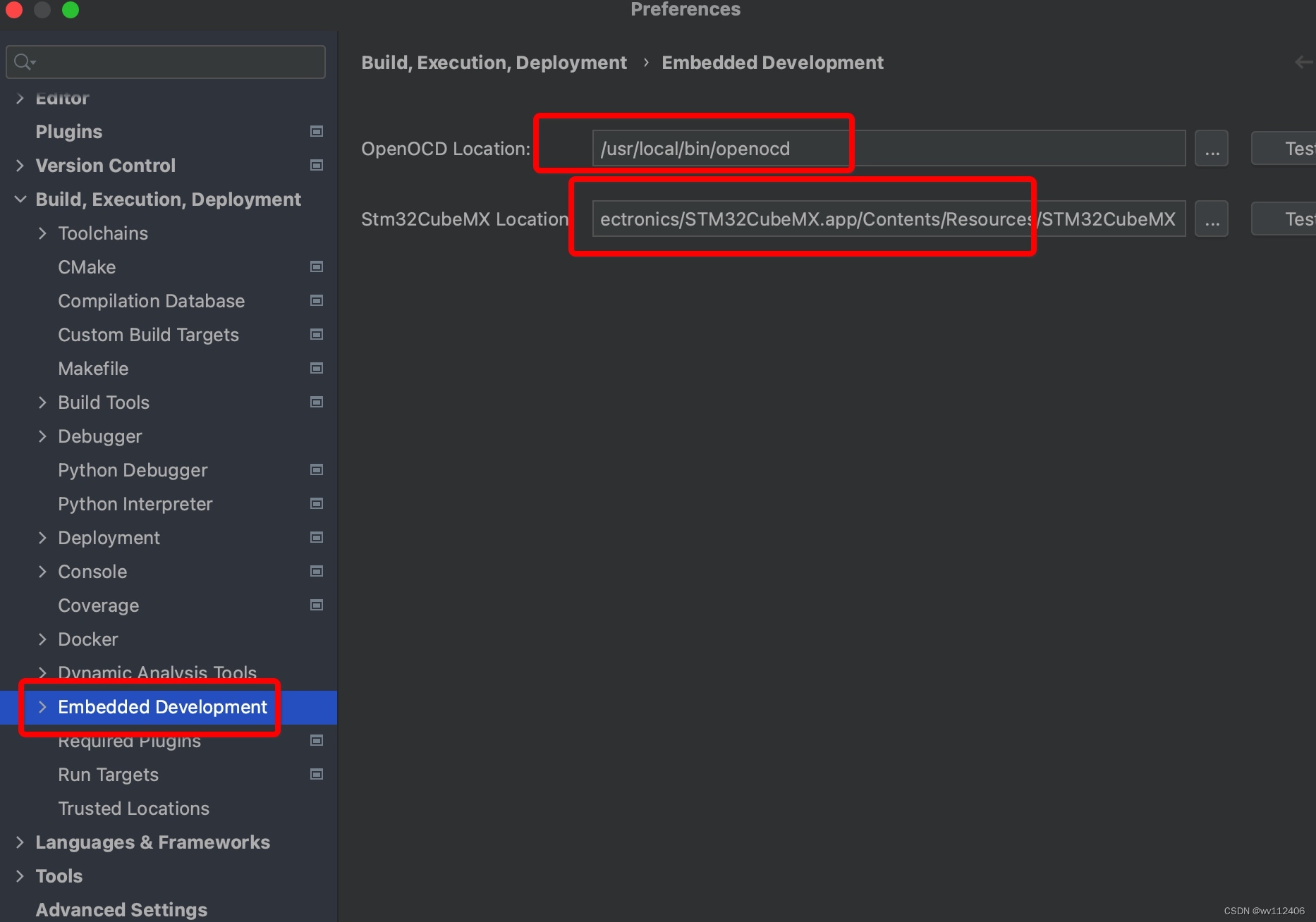
Task: Open Run Targets settings
Action: tap(108, 775)
